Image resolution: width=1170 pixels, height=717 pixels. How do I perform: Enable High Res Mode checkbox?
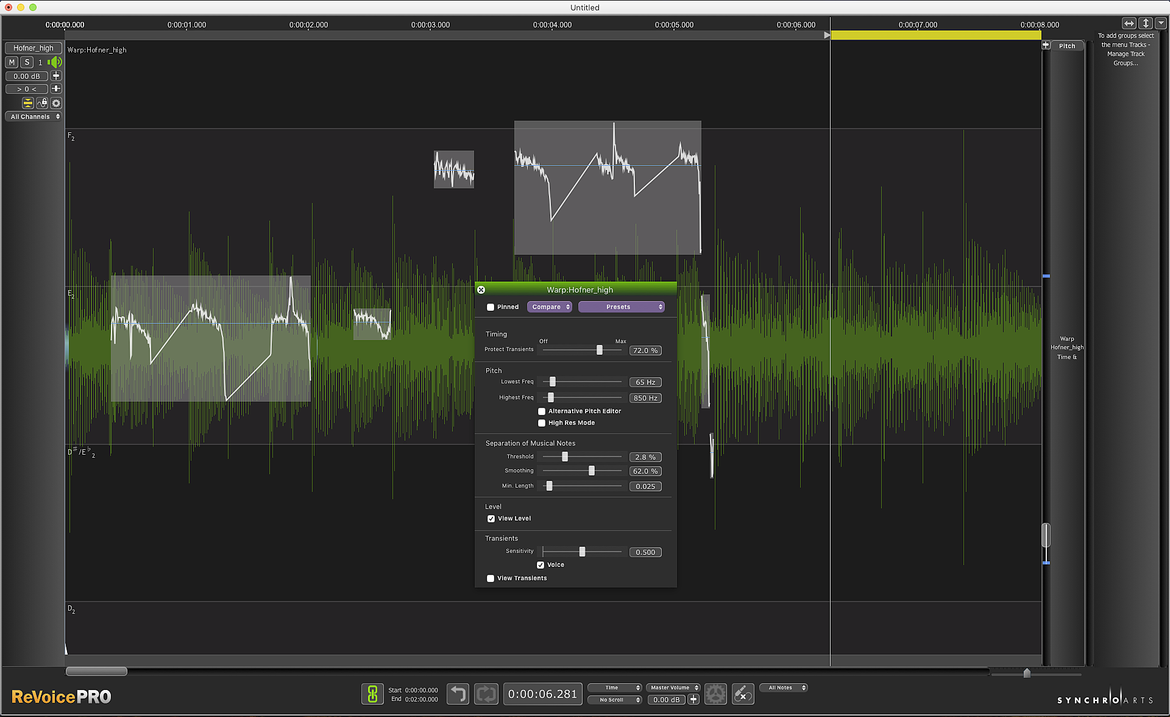coord(542,423)
